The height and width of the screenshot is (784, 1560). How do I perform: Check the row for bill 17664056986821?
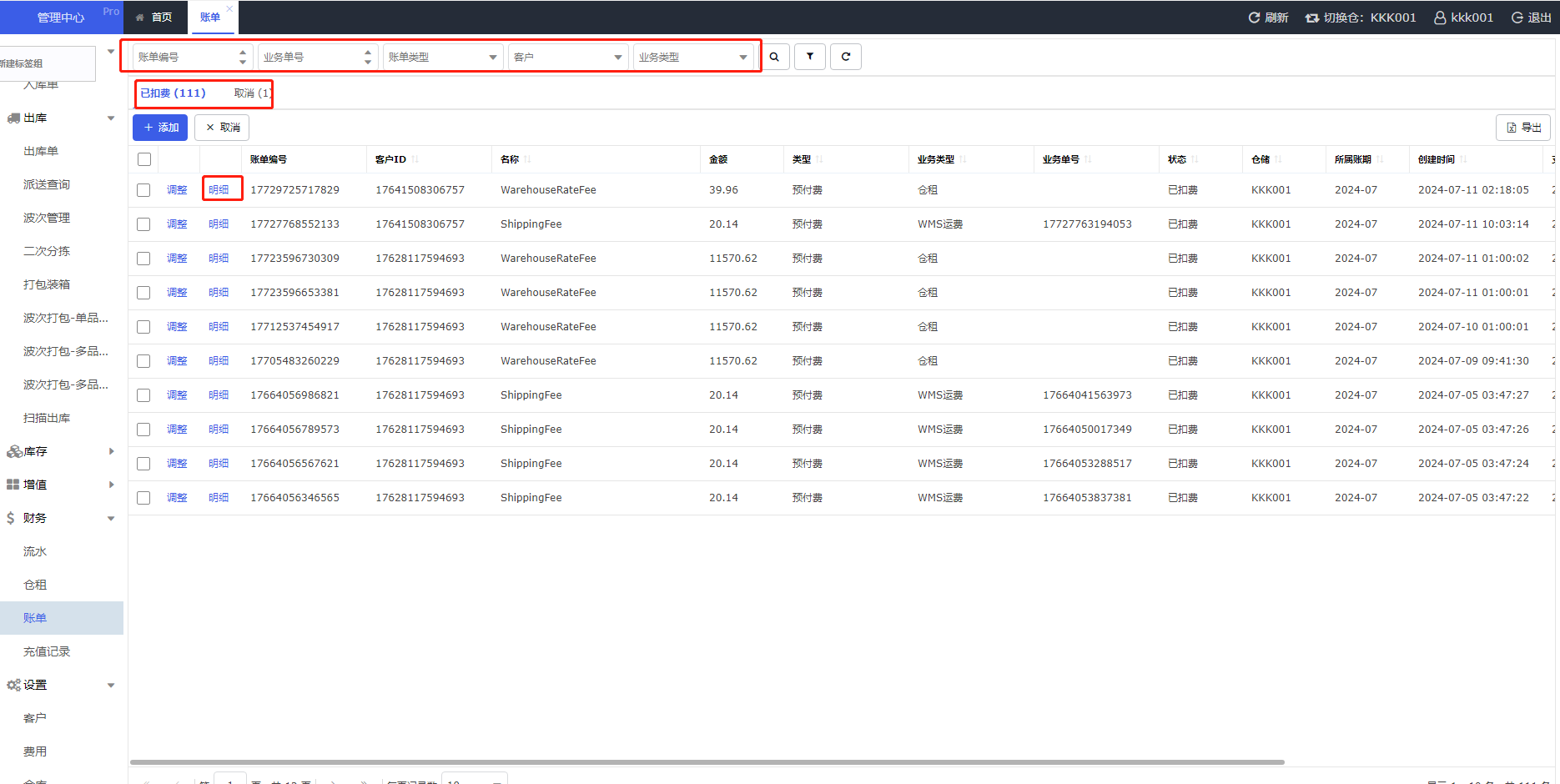point(143,395)
